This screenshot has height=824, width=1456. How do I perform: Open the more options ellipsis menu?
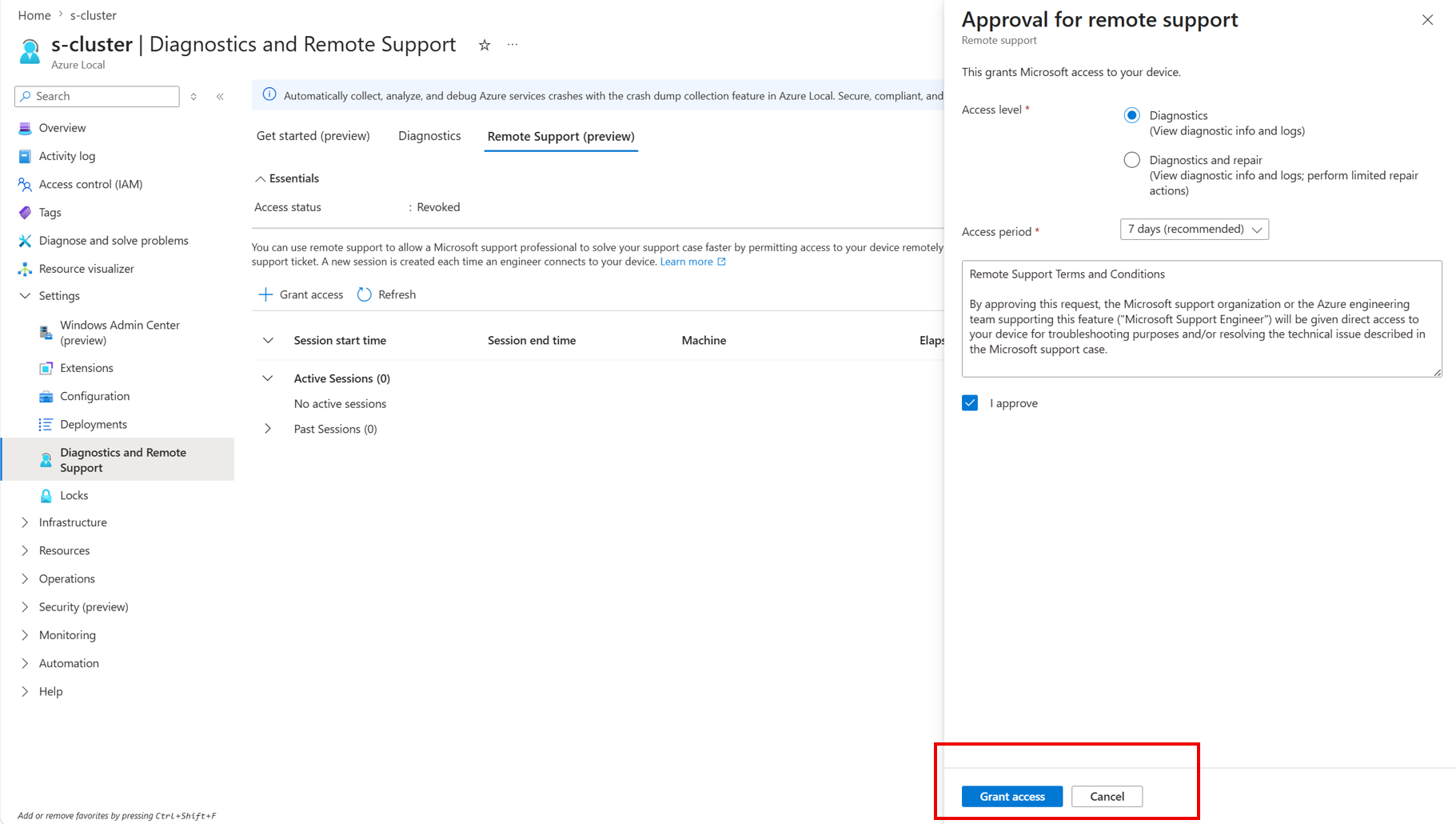tap(513, 45)
